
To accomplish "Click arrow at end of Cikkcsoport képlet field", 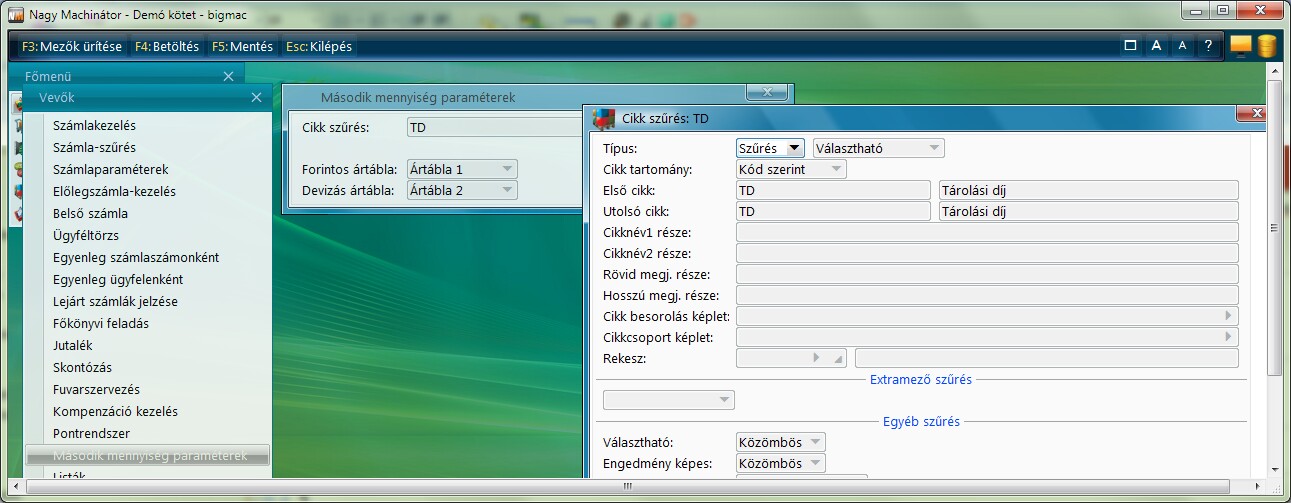I will (x=1228, y=337).
